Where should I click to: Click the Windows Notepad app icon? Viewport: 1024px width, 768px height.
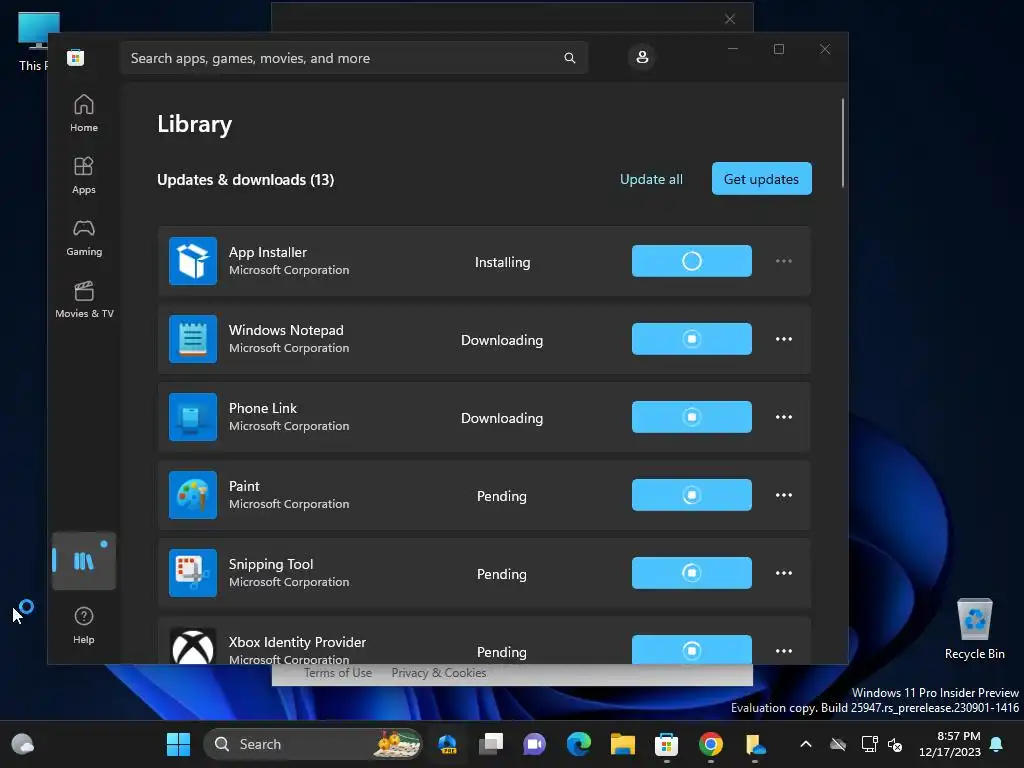point(193,339)
